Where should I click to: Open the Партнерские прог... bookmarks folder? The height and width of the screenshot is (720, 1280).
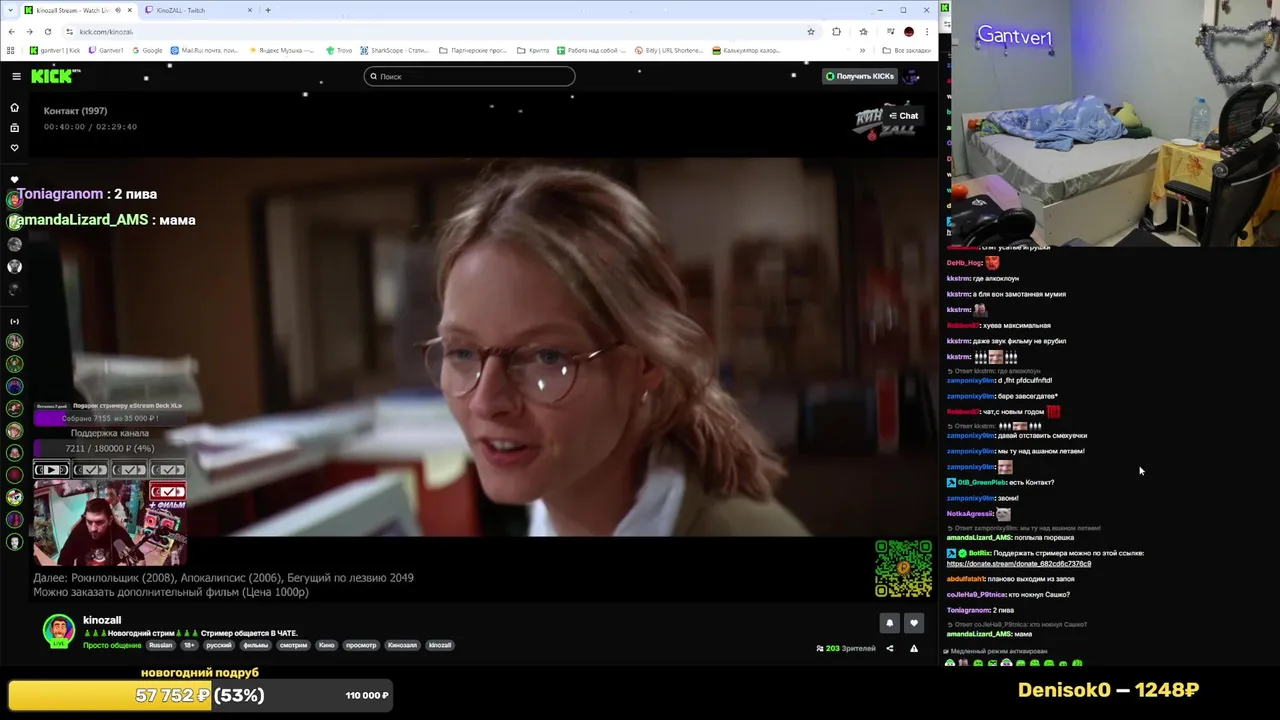tap(473, 50)
